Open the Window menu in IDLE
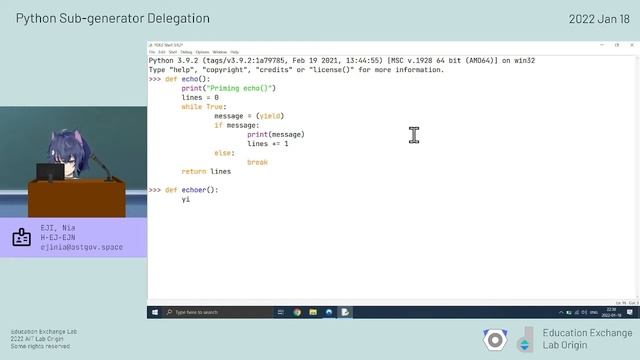640x360 pixels. [x=220, y=52]
